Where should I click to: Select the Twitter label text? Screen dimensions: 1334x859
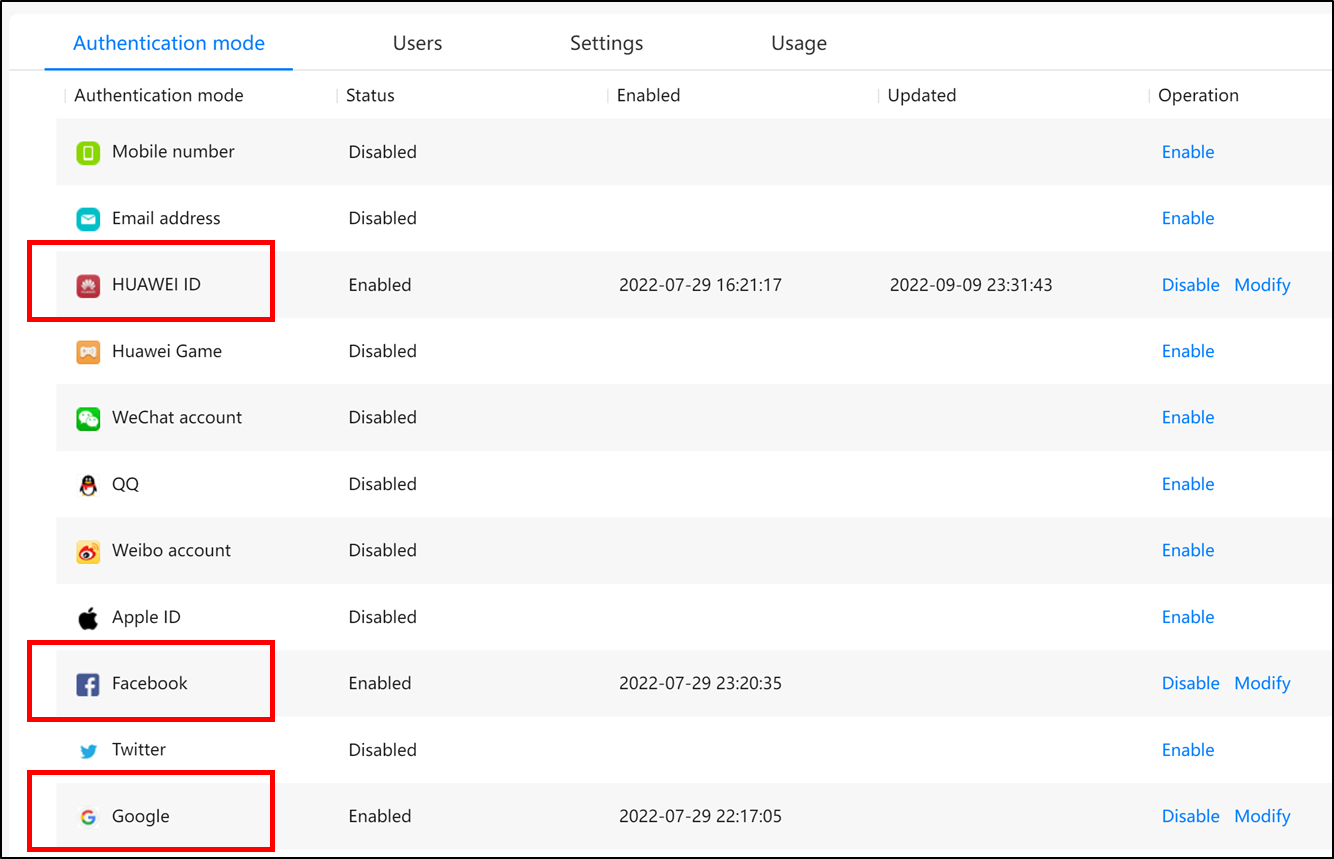tap(139, 750)
